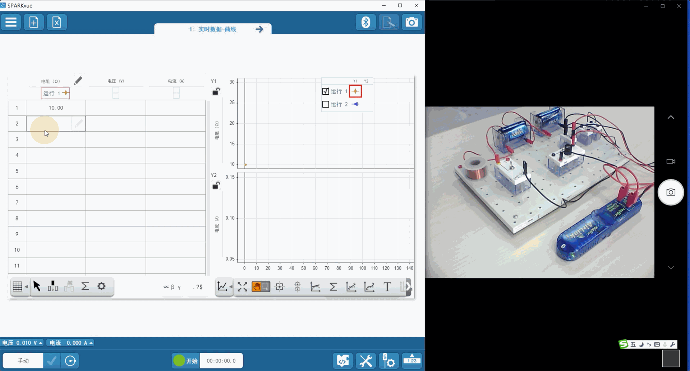
Task: Take a snapshot with camera icon
Action: click(x=412, y=22)
